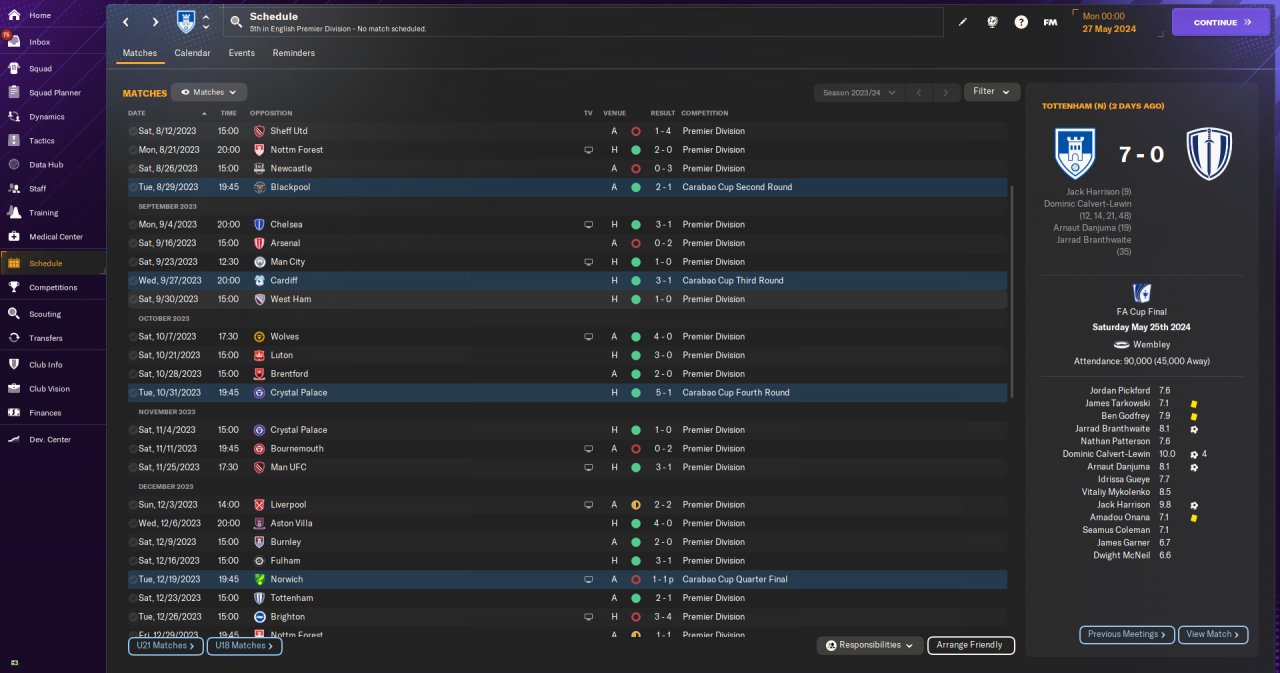Screen dimensions: 1280x673
Task: Click the Norwich Carabao Cup Quarter Final row
Action: (x=567, y=579)
